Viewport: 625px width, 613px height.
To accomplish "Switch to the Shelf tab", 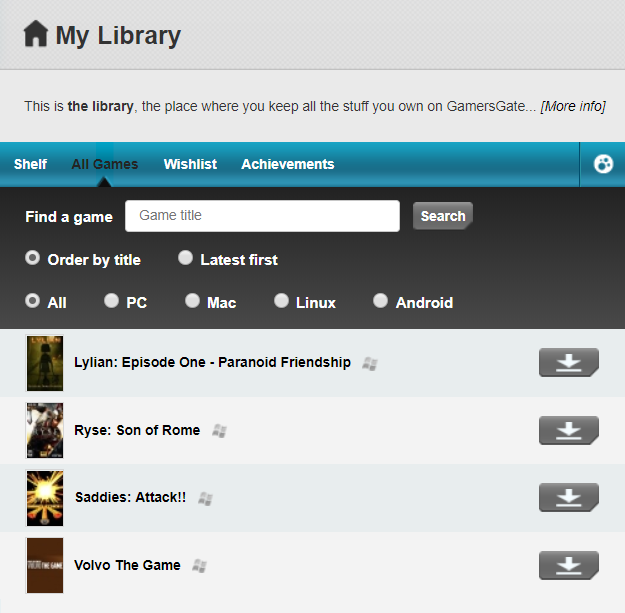I will coord(30,164).
